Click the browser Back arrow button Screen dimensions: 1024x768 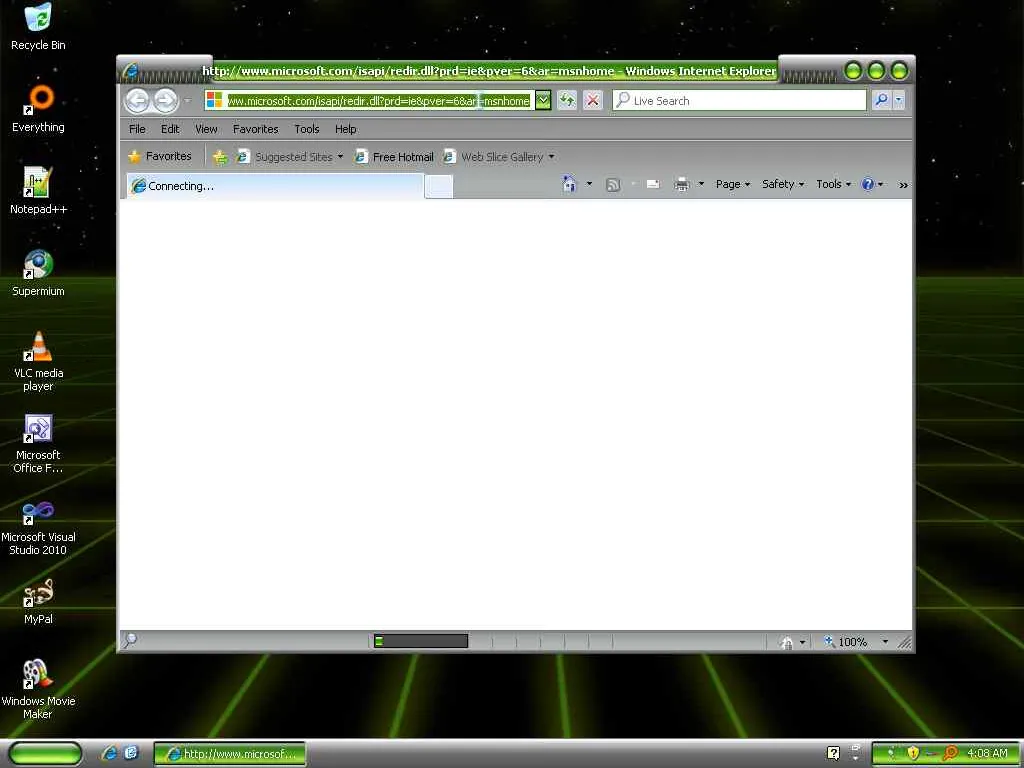click(138, 101)
